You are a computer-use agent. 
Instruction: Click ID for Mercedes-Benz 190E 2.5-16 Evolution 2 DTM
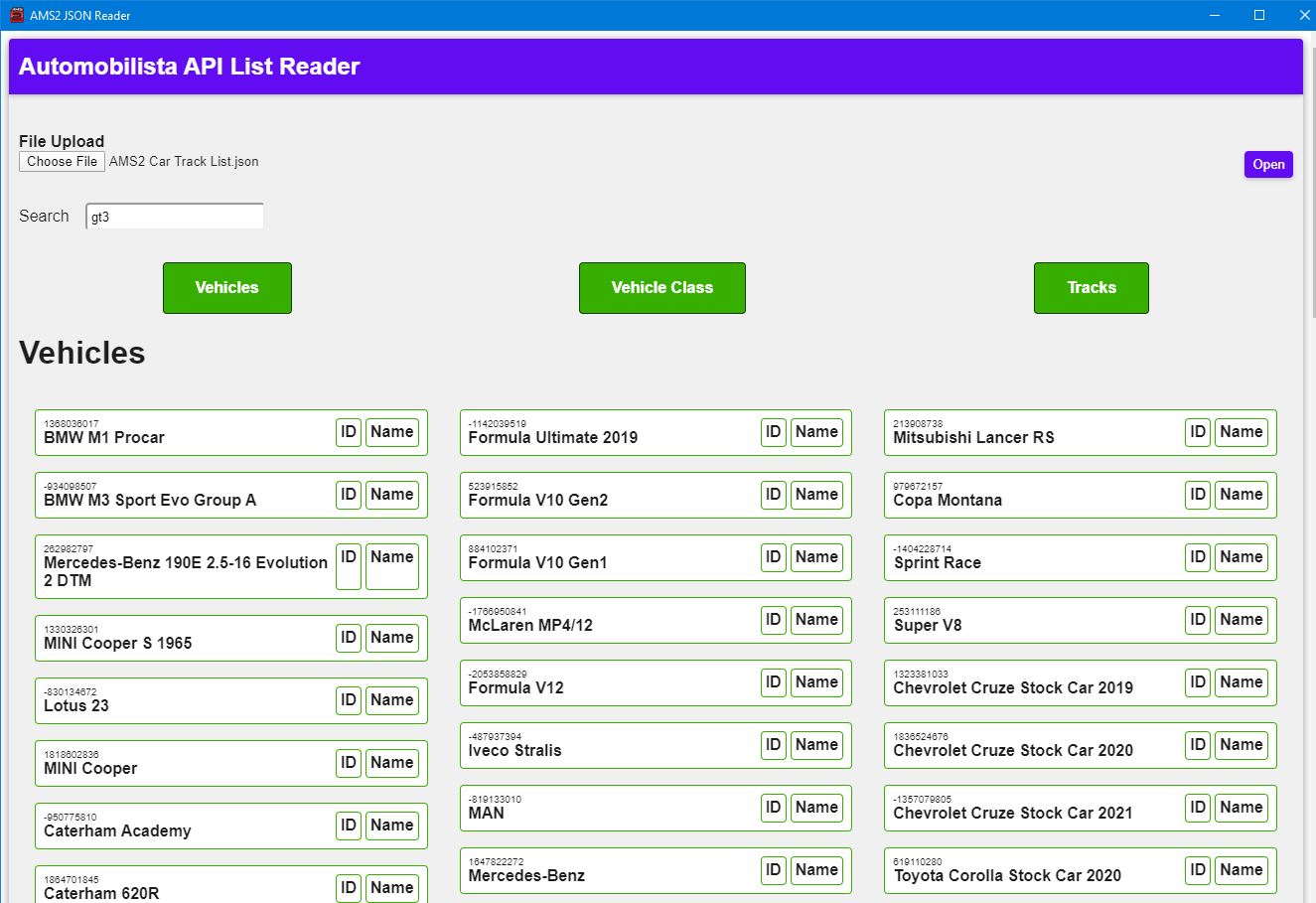(x=349, y=566)
